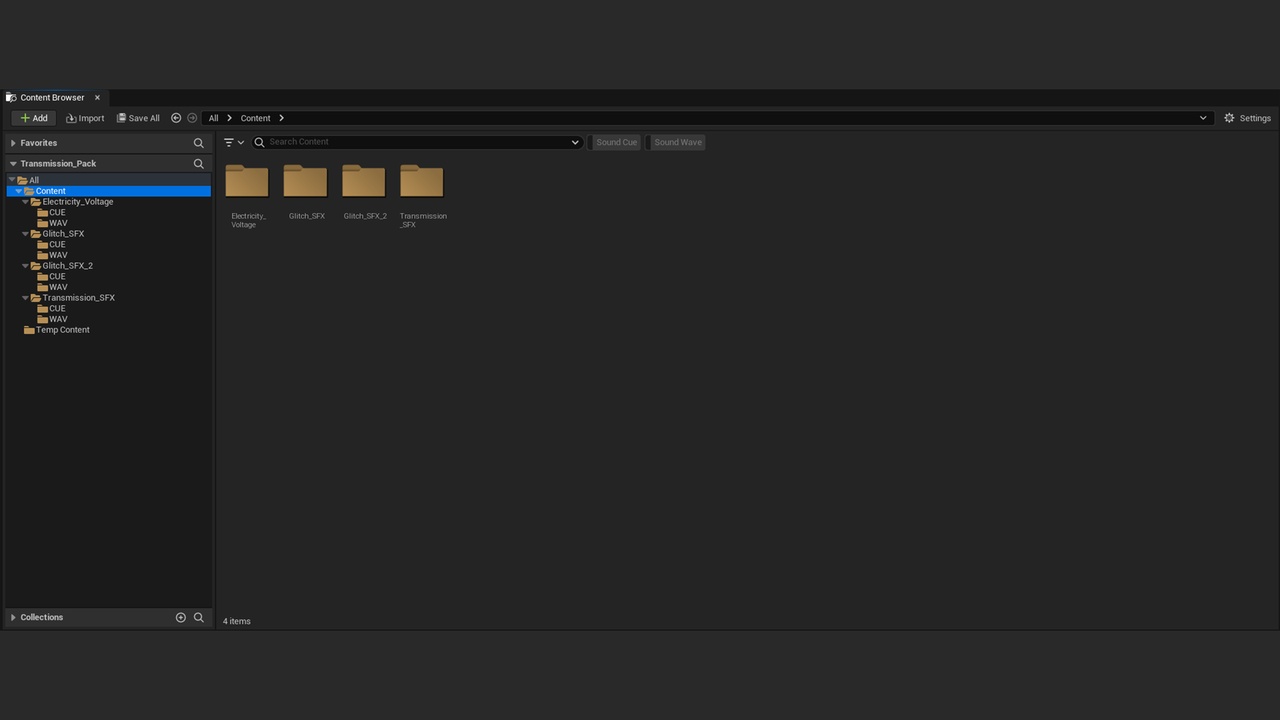Open the saved searches dropdown in search box
Image resolution: width=1280 pixels, height=720 pixels.
click(575, 142)
